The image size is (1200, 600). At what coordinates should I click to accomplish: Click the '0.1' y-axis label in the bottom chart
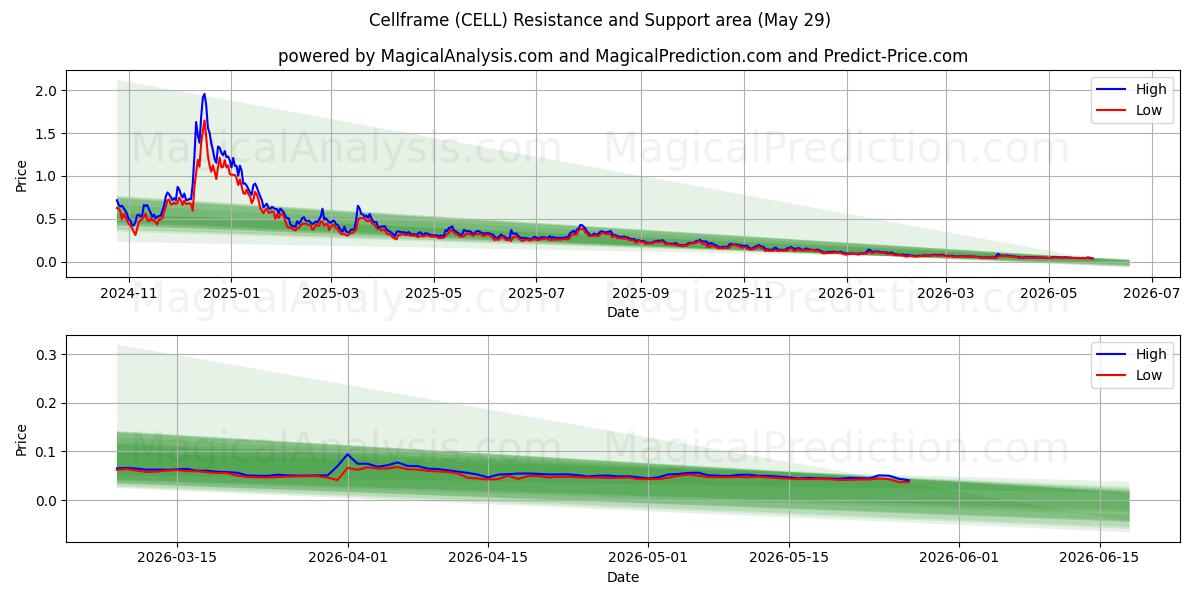point(48,452)
